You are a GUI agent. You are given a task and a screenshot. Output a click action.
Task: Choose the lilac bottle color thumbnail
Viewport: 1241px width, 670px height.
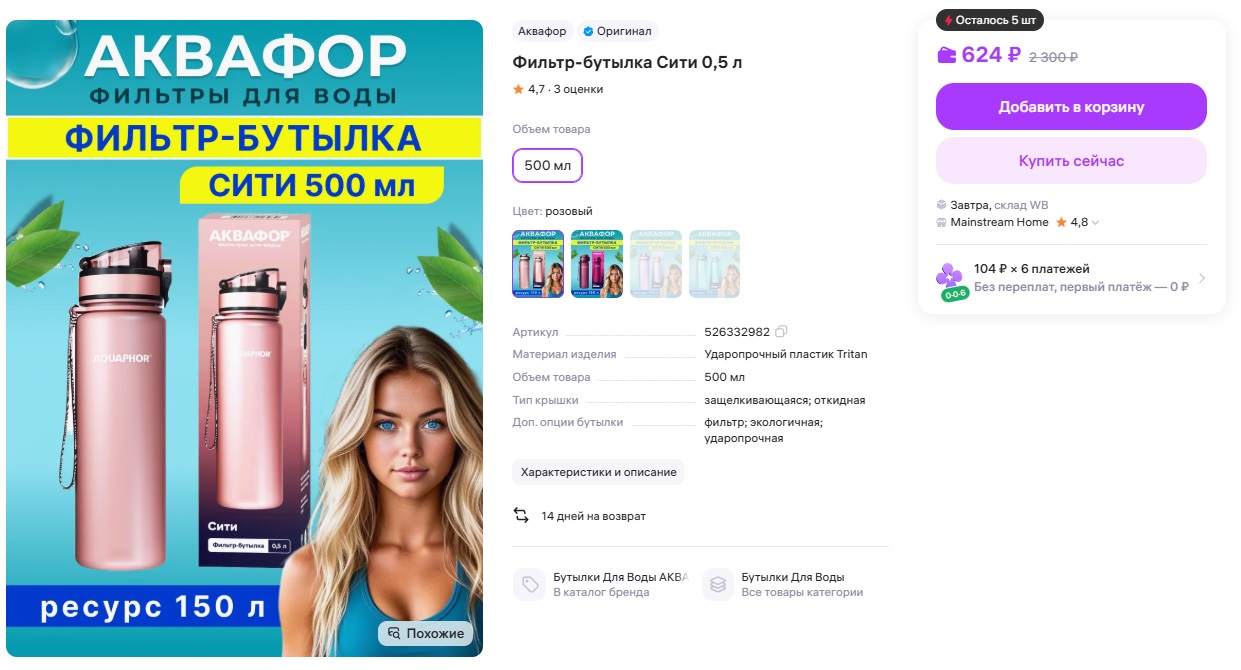tap(656, 264)
